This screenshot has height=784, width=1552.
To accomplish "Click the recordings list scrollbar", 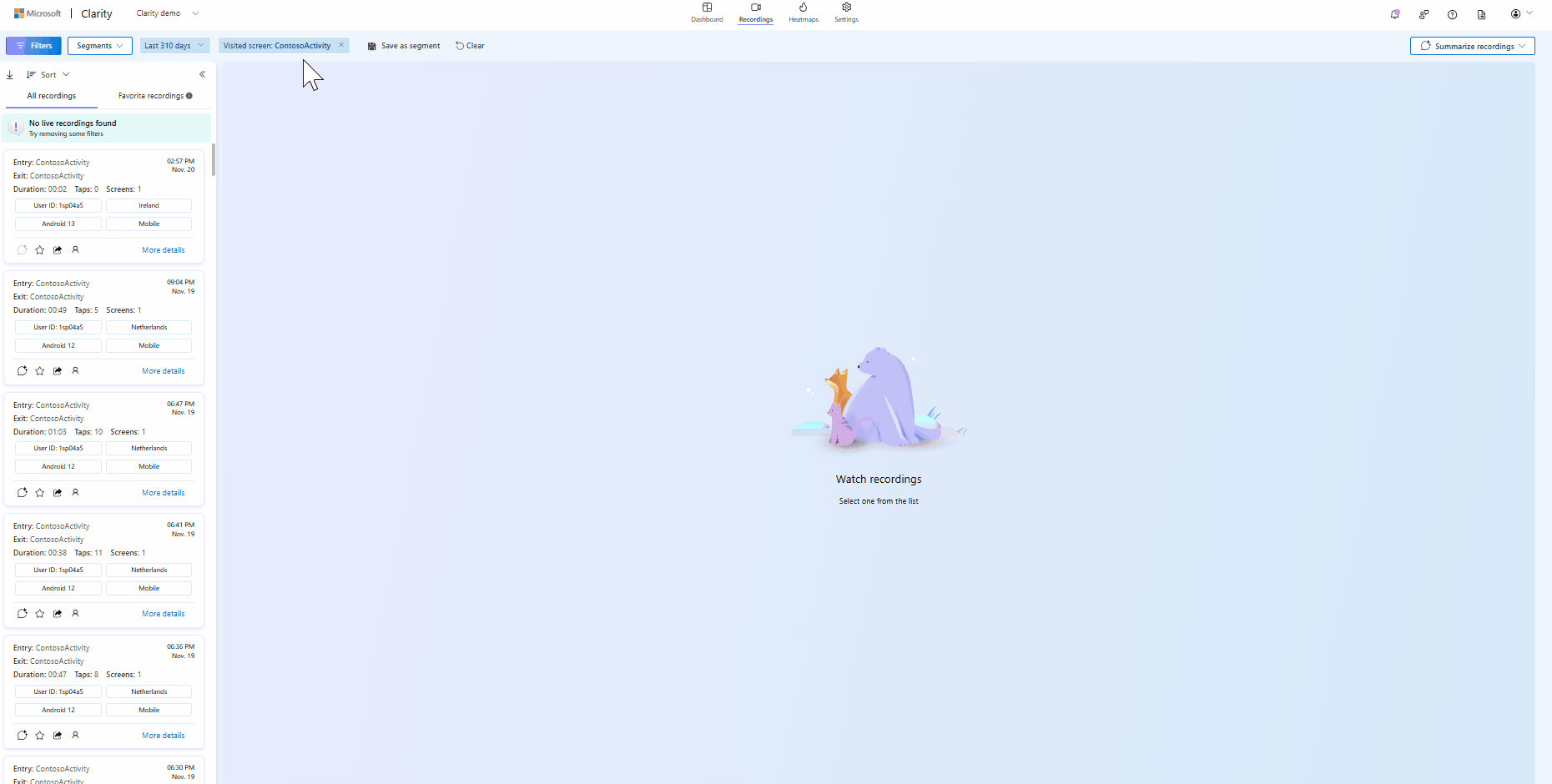I will (214, 159).
